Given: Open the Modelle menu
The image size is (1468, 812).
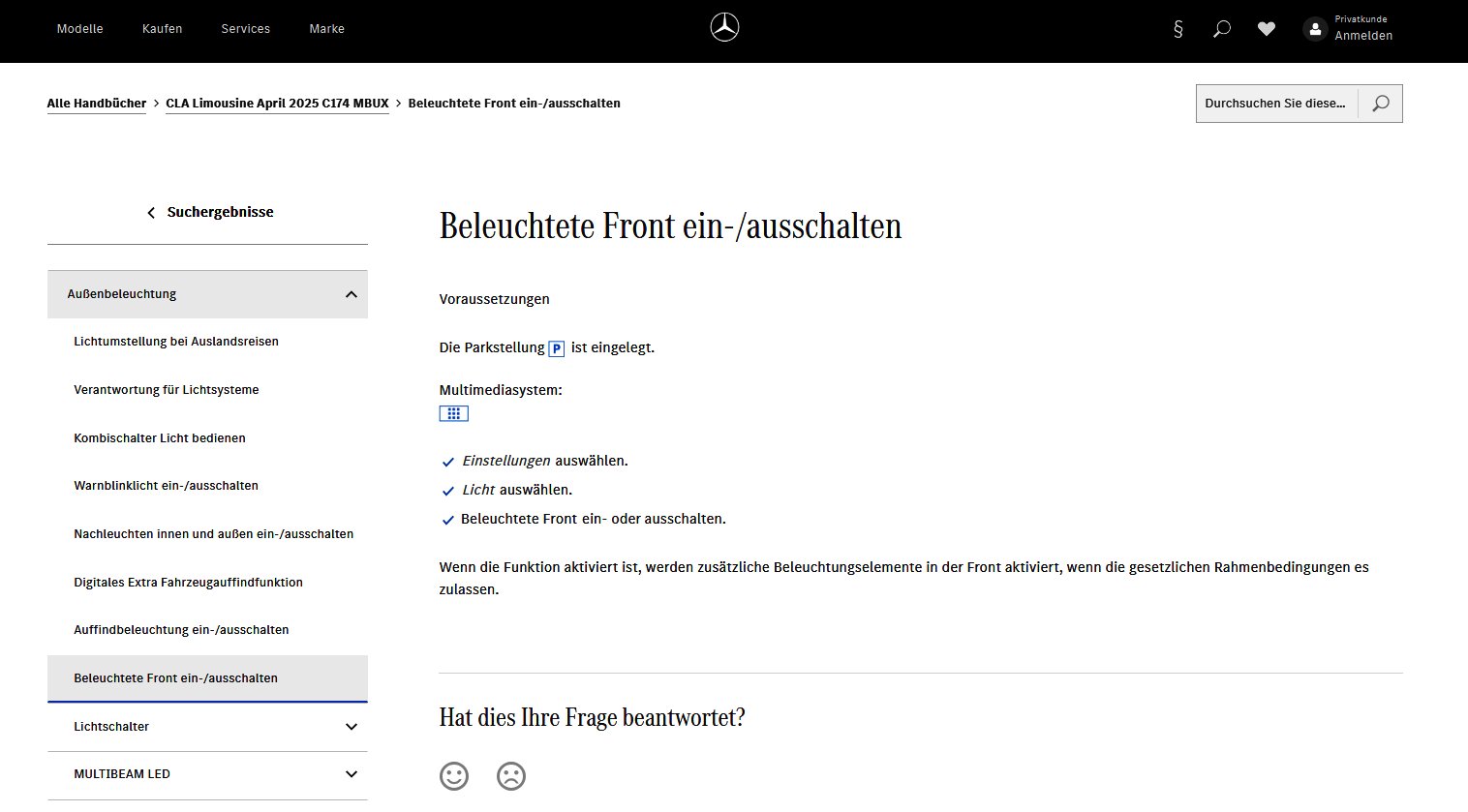Looking at the screenshot, I should point(79,29).
